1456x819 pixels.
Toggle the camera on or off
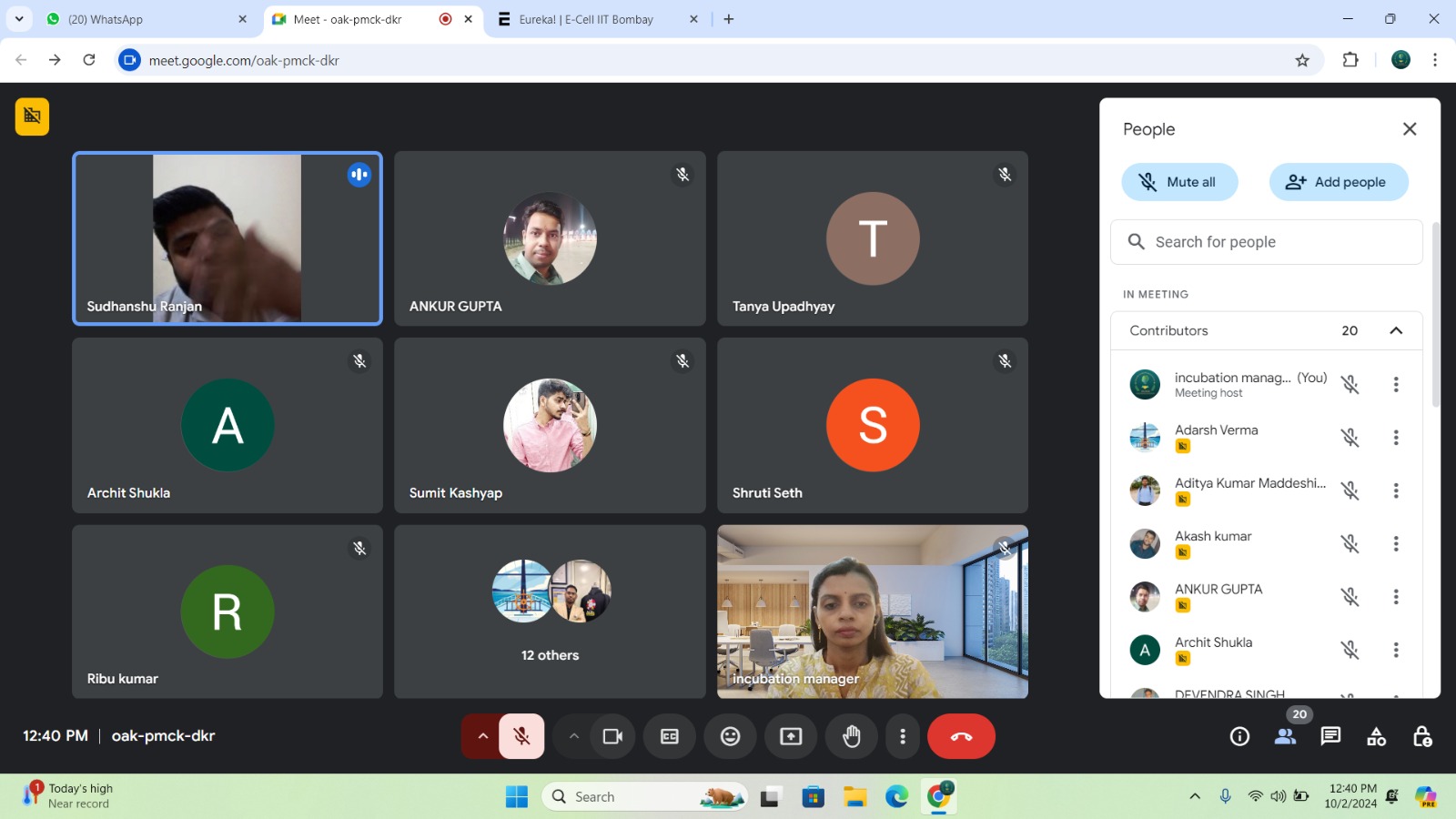tap(612, 736)
